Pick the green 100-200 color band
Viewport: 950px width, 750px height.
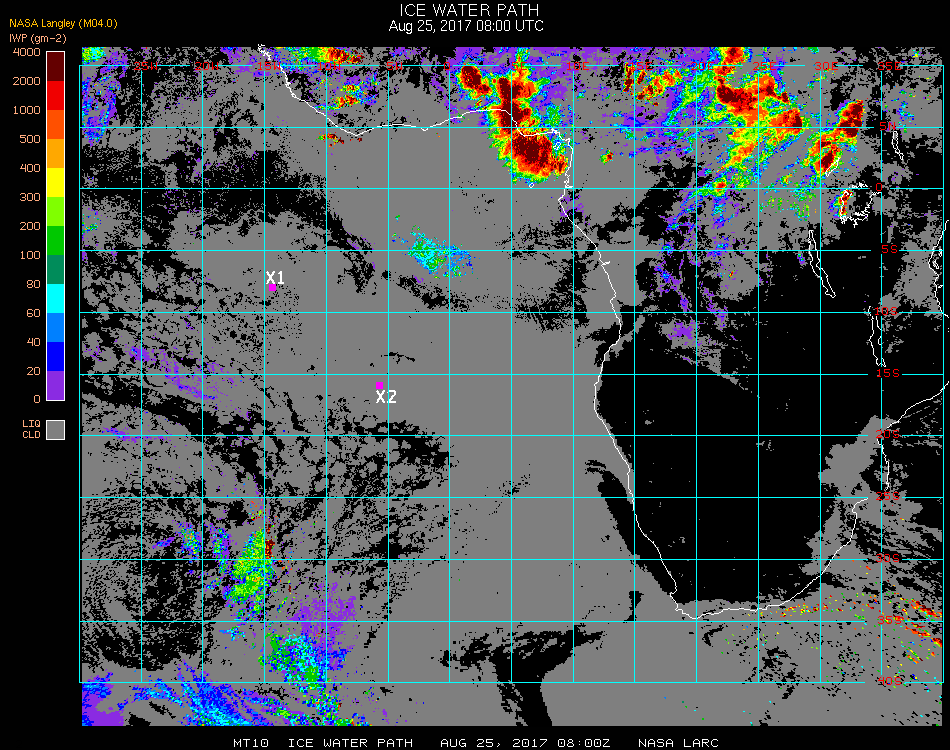pos(56,241)
